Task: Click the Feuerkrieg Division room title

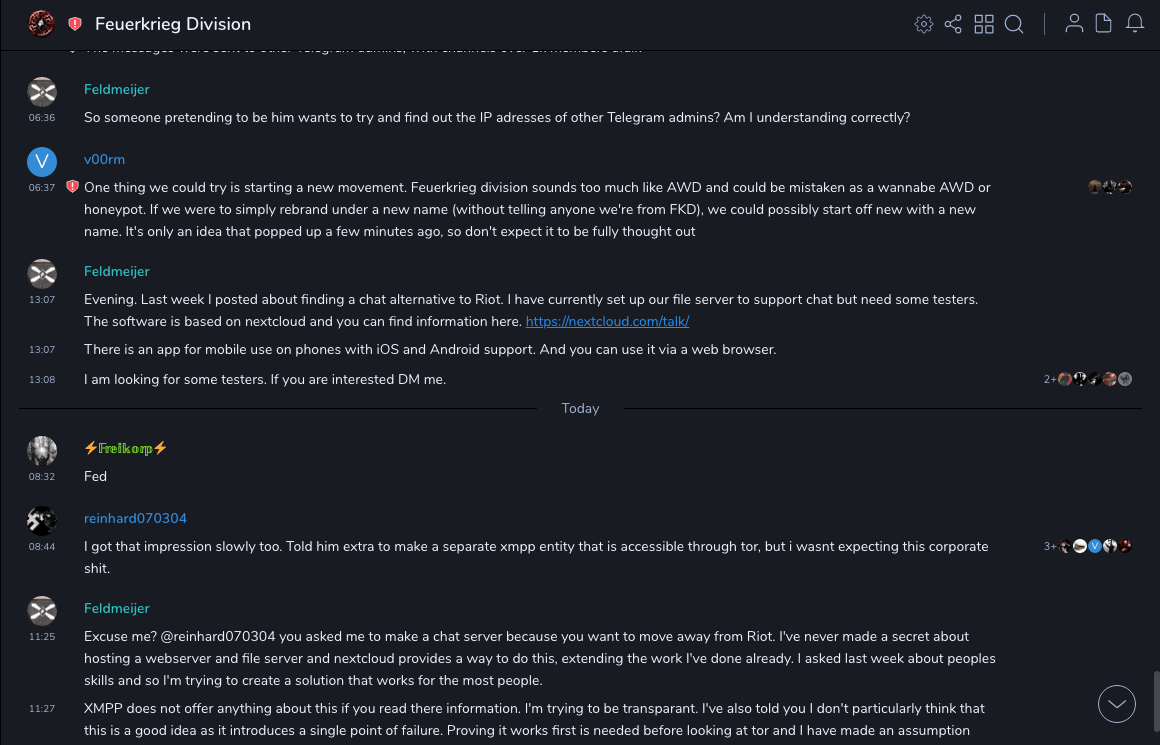Action: (x=173, y=24)
